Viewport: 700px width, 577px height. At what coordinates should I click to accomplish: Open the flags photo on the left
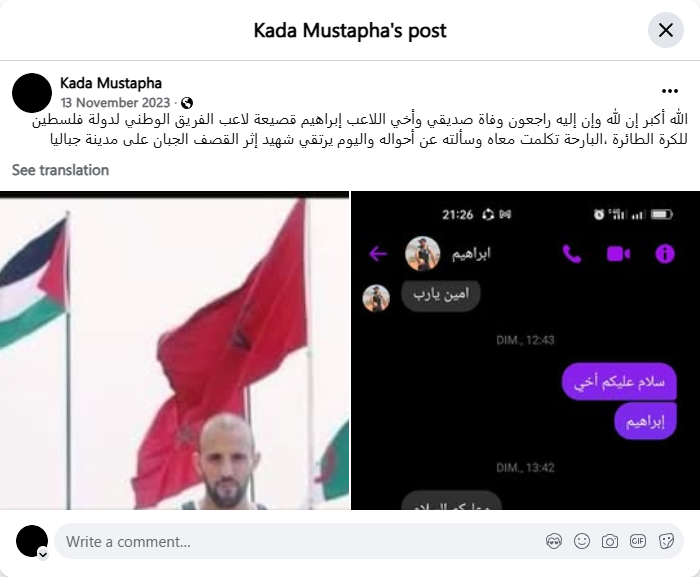175,351
